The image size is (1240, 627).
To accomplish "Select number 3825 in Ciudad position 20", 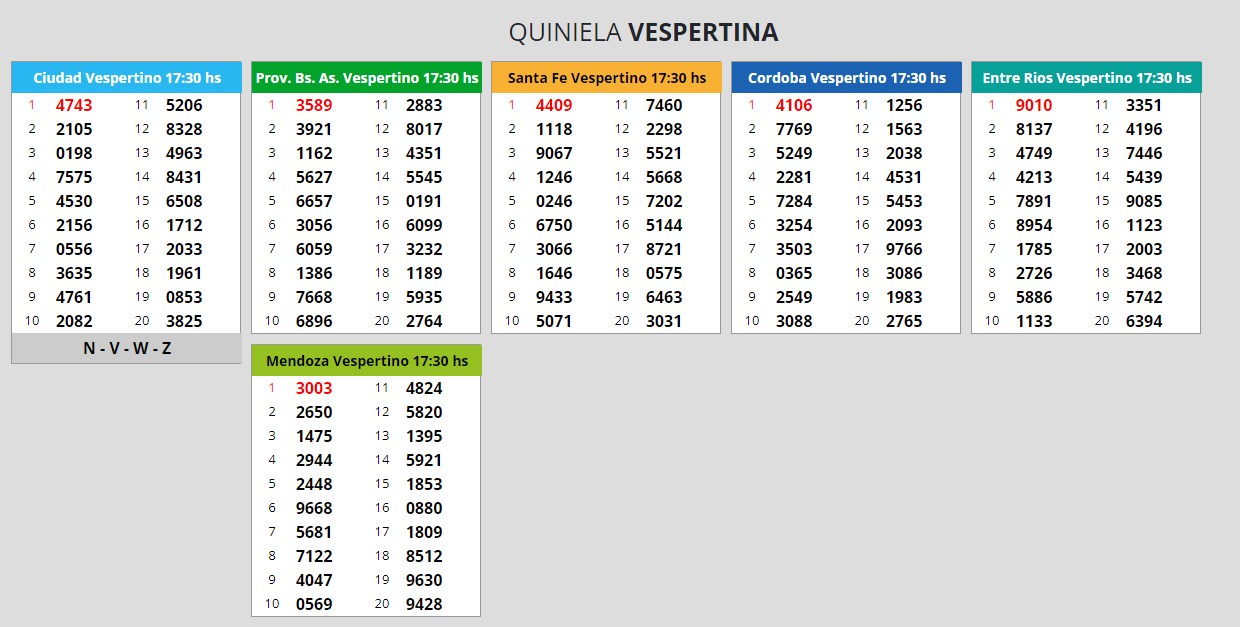I will pyautogui.click(x=184, y=321).
